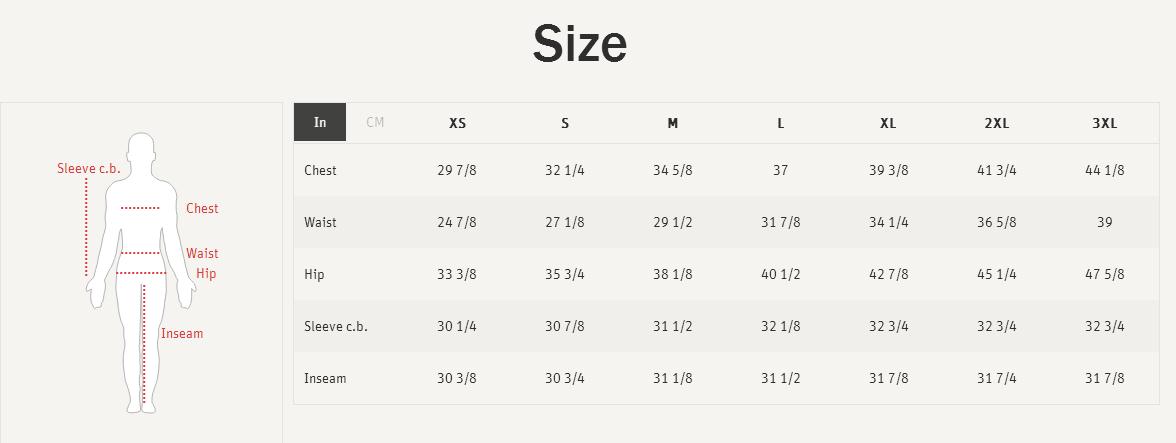The width and height of the screenshot is (1176, 443).
Task: Click the body silhouette figure's head
Action: point(141,148)
